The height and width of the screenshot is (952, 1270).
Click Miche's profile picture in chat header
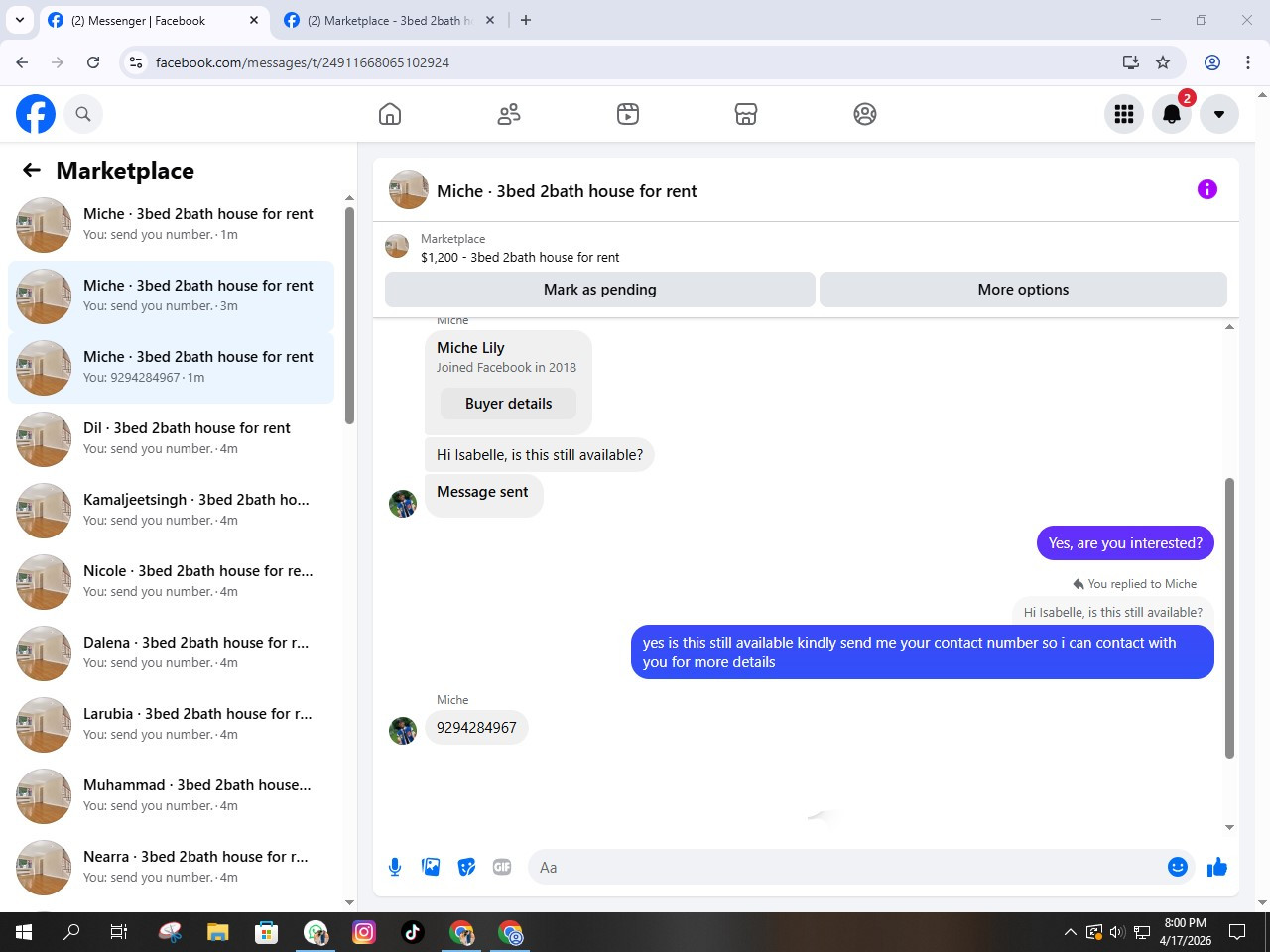409,189
